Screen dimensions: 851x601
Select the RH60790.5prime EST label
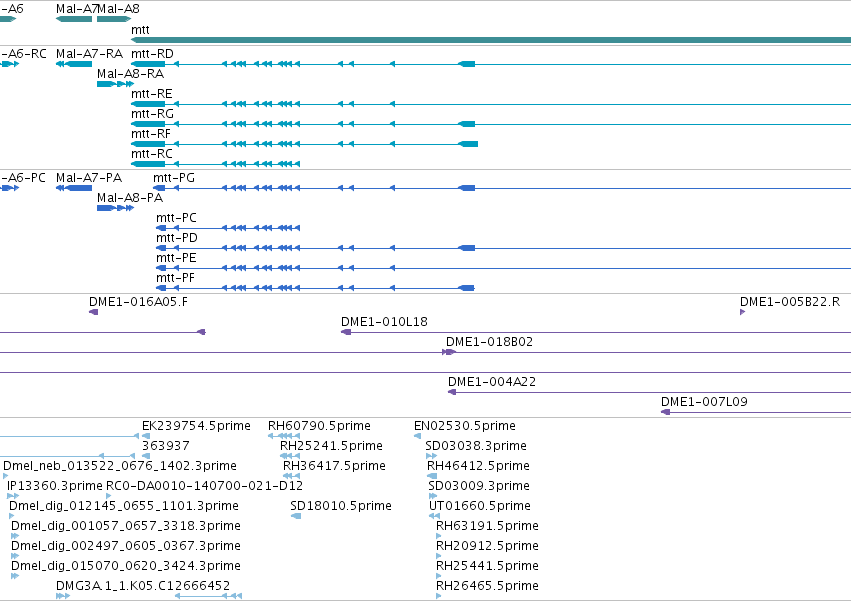coord(320,427)
